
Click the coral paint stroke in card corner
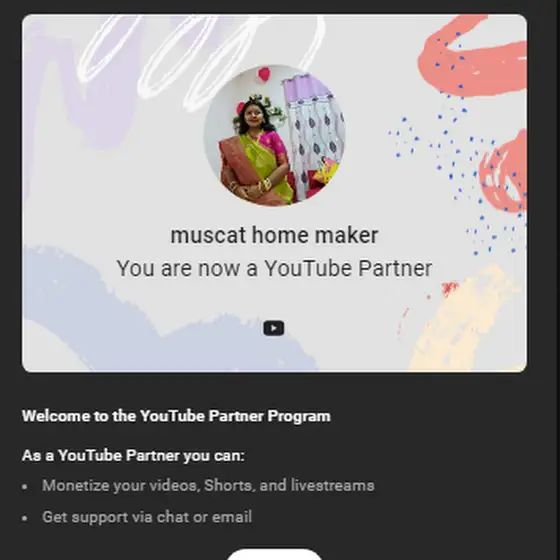click(x=473, y=55)
